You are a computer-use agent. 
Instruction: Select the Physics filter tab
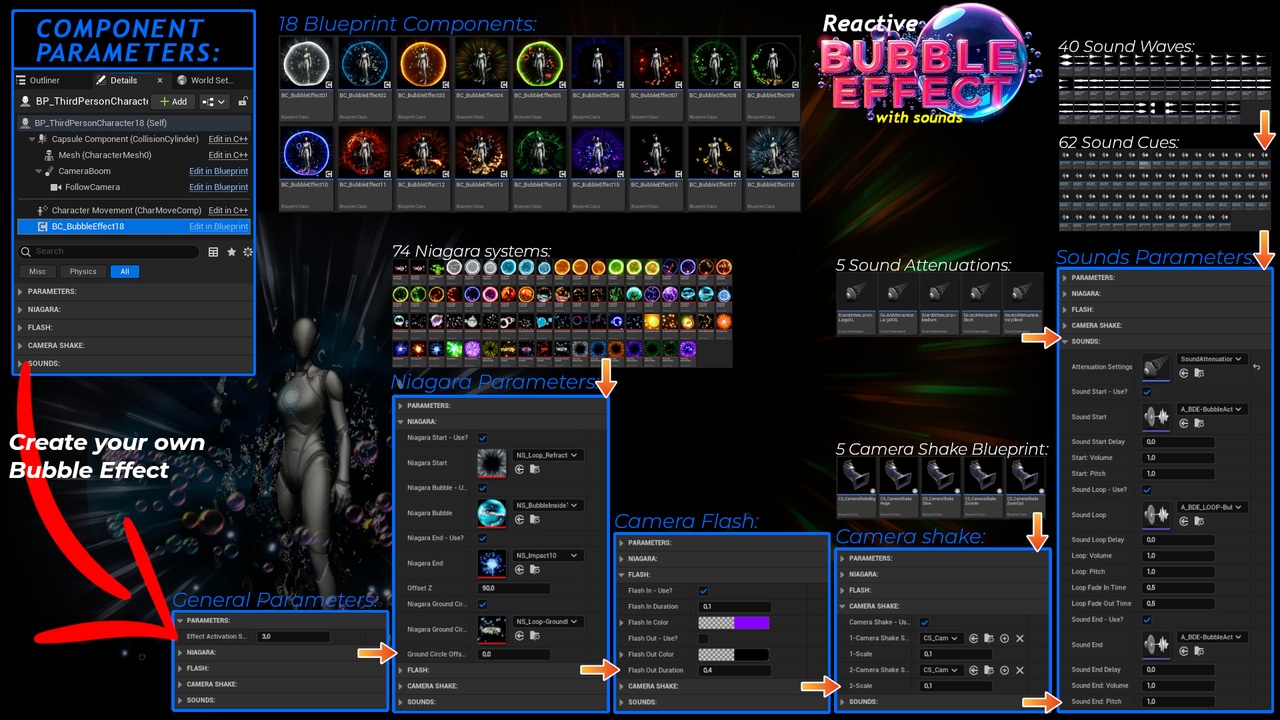83,272
